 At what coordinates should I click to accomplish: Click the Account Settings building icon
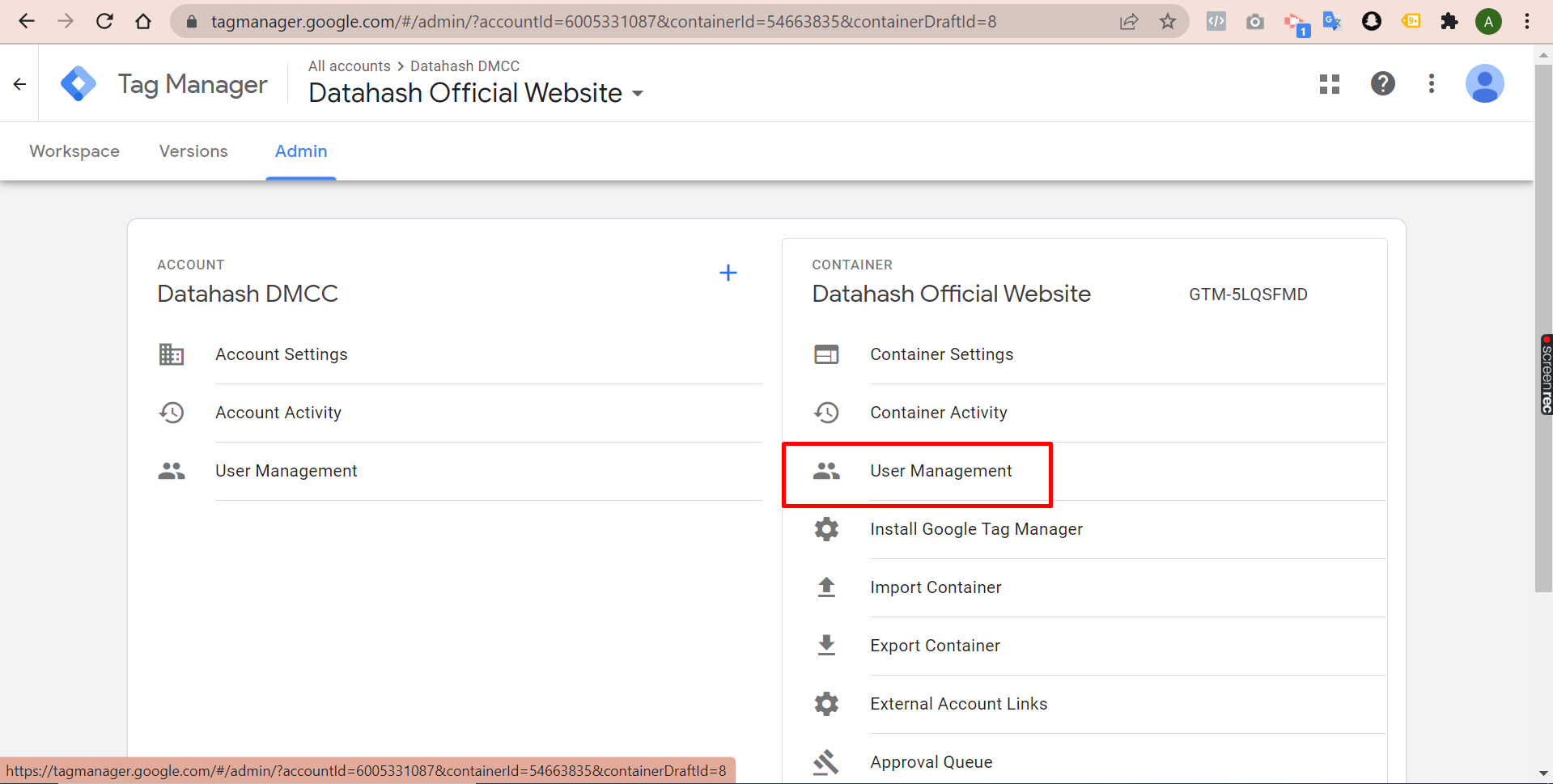tap(172, 354)
